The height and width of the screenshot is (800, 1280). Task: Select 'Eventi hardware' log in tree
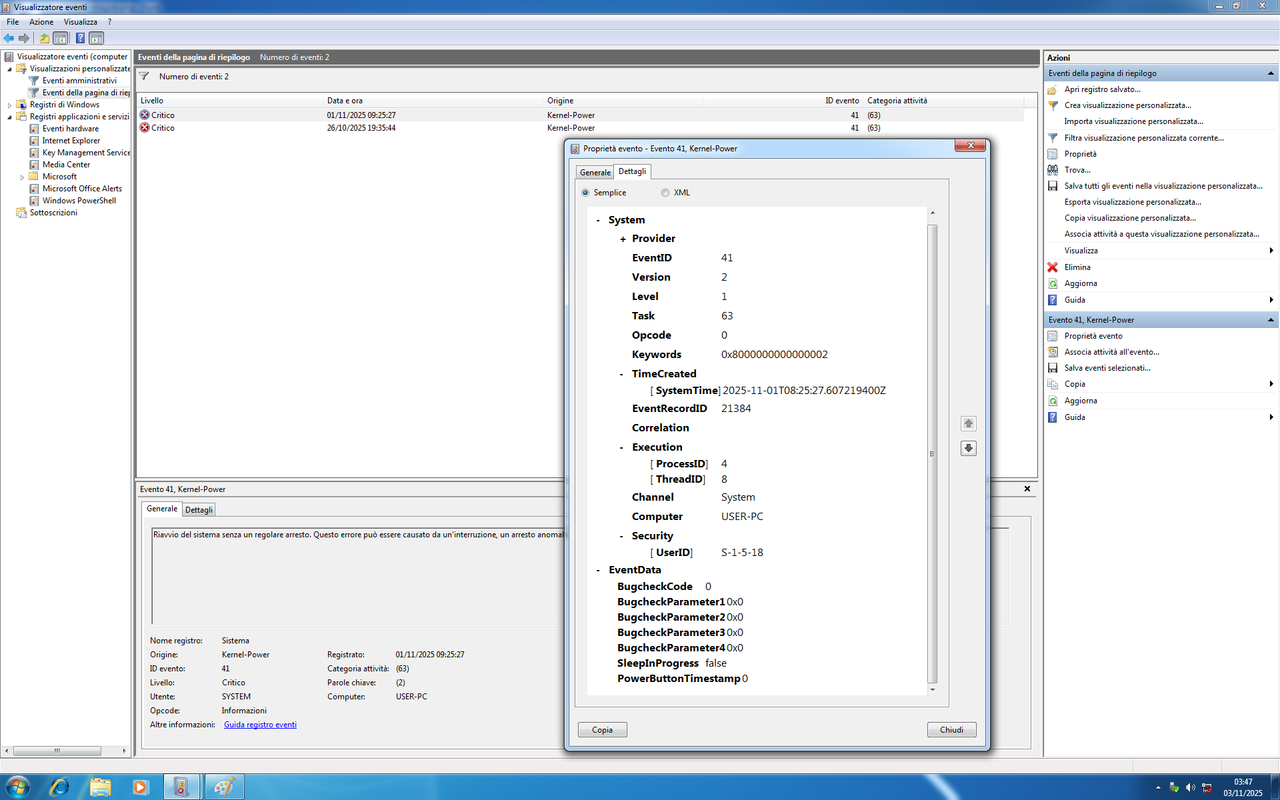click(70, 128)
